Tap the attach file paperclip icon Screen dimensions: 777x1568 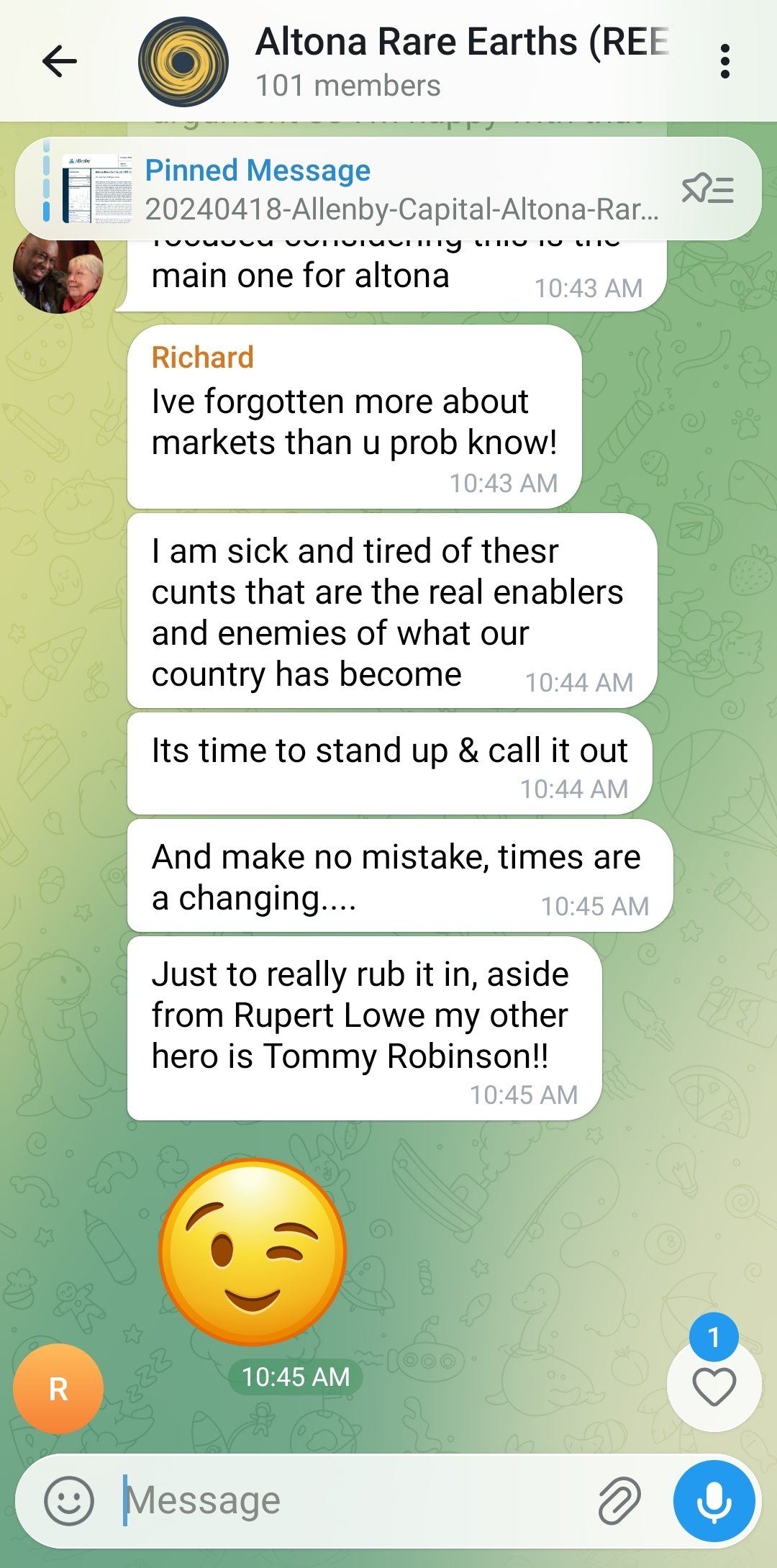(x=620, y=1501)
